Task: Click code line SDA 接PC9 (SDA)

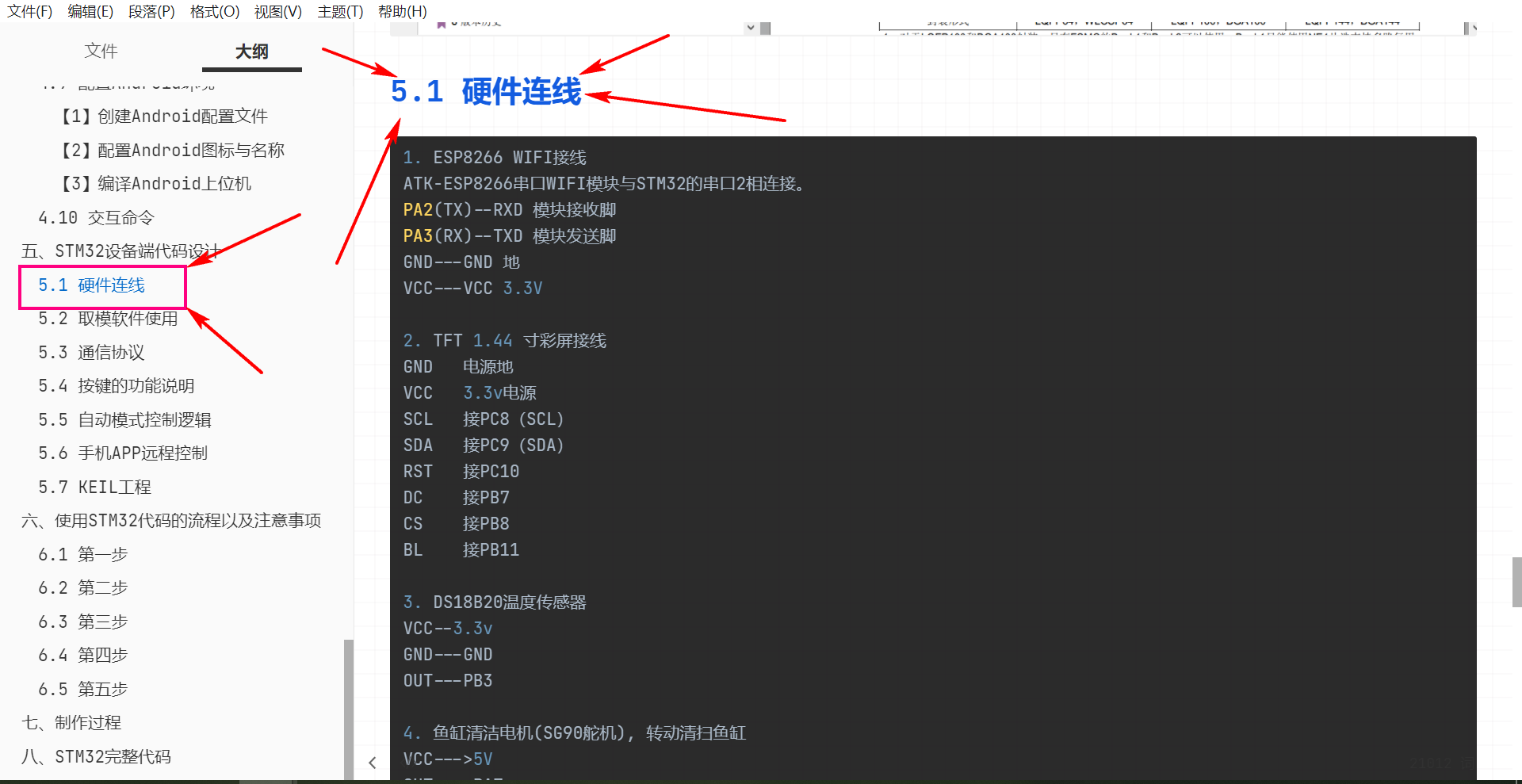Action: (x=484, y=446)
